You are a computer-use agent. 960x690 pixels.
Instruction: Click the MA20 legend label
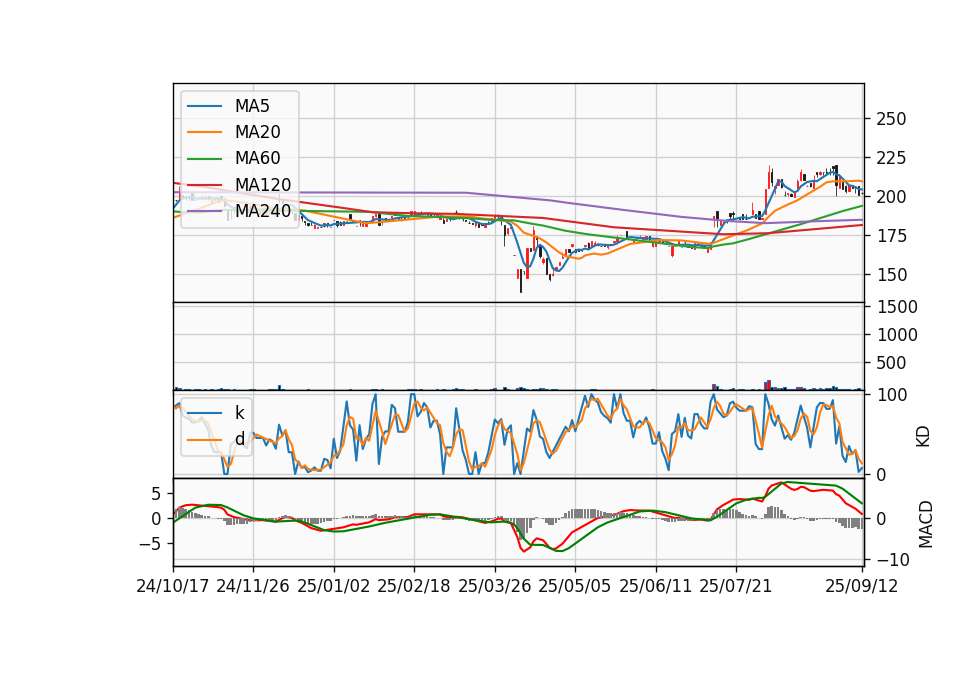(x=257, y=132)
